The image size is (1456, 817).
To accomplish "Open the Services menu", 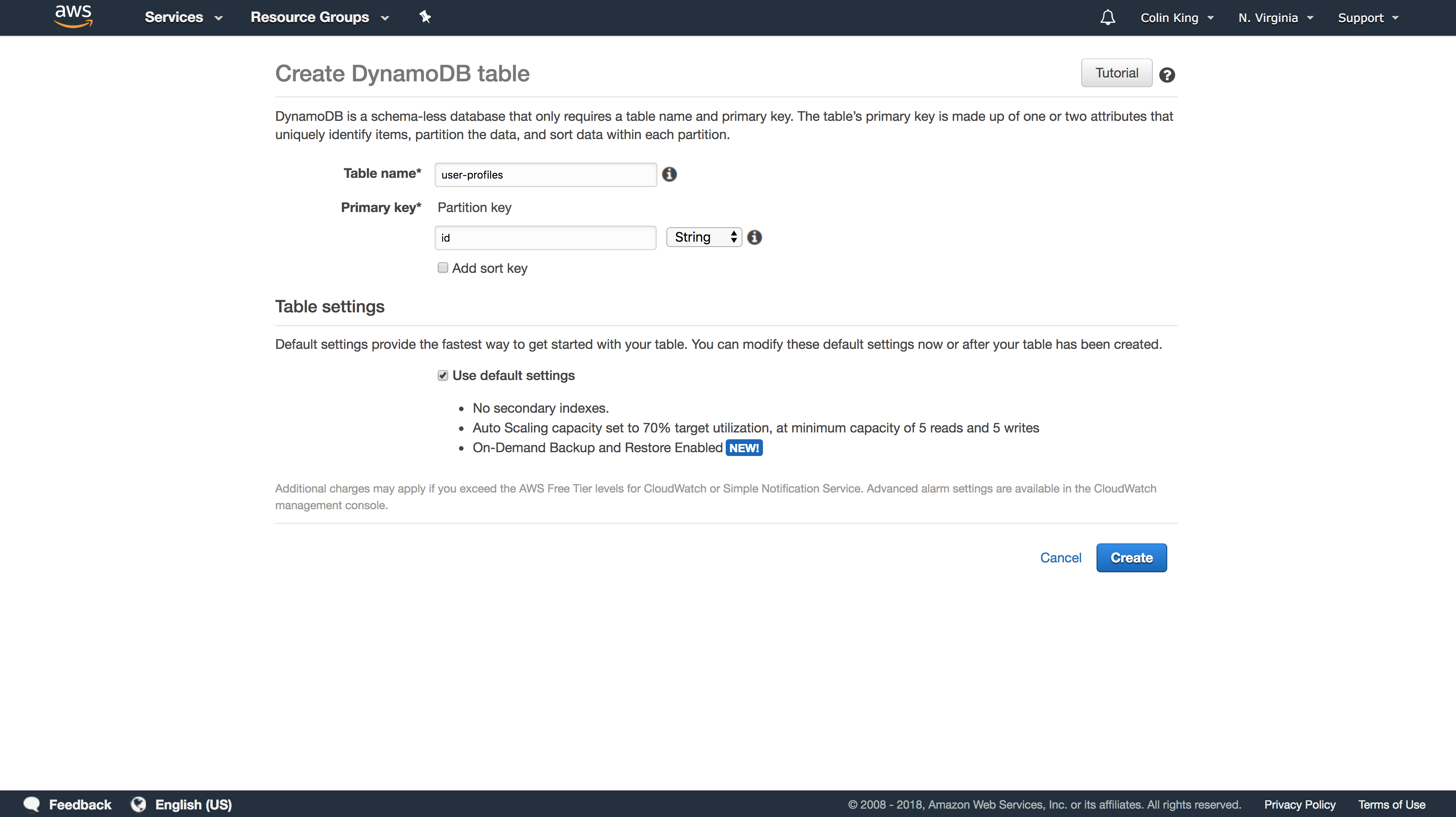I will [183, 17].
